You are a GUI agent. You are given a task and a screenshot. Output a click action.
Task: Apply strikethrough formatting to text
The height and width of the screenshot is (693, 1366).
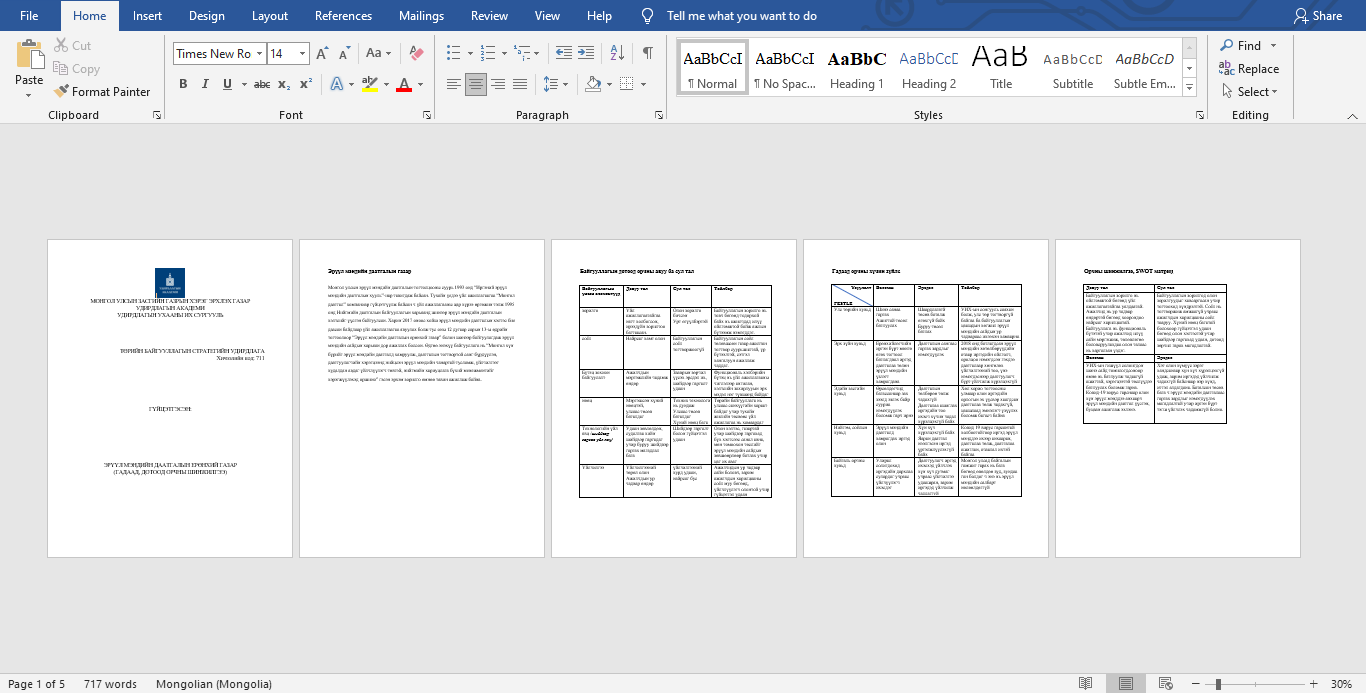(x=261, y=84)
